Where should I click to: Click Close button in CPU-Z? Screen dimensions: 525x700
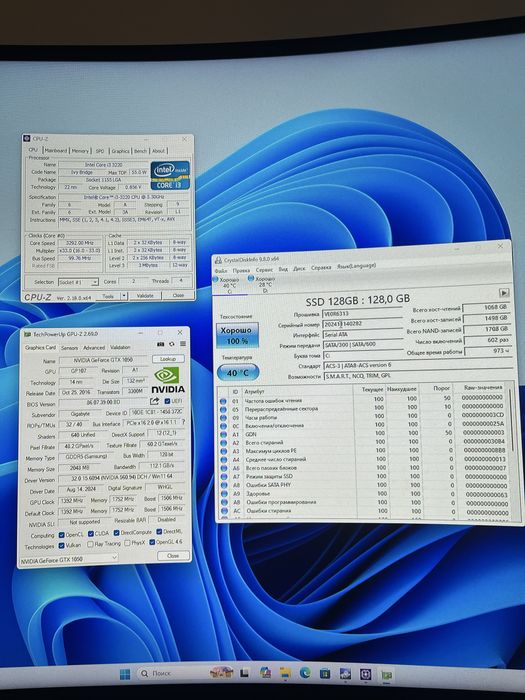178,296
